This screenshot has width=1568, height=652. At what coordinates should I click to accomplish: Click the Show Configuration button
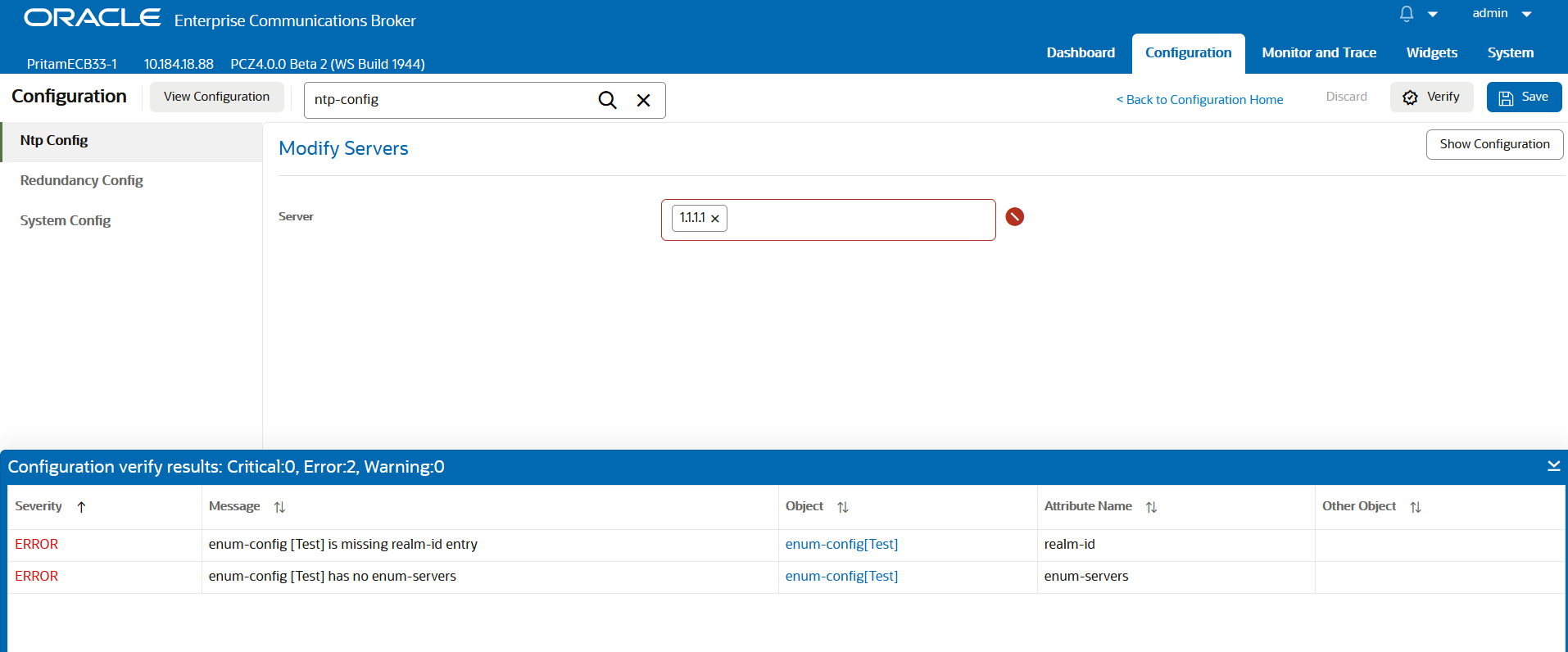(x=1494, y=144)
